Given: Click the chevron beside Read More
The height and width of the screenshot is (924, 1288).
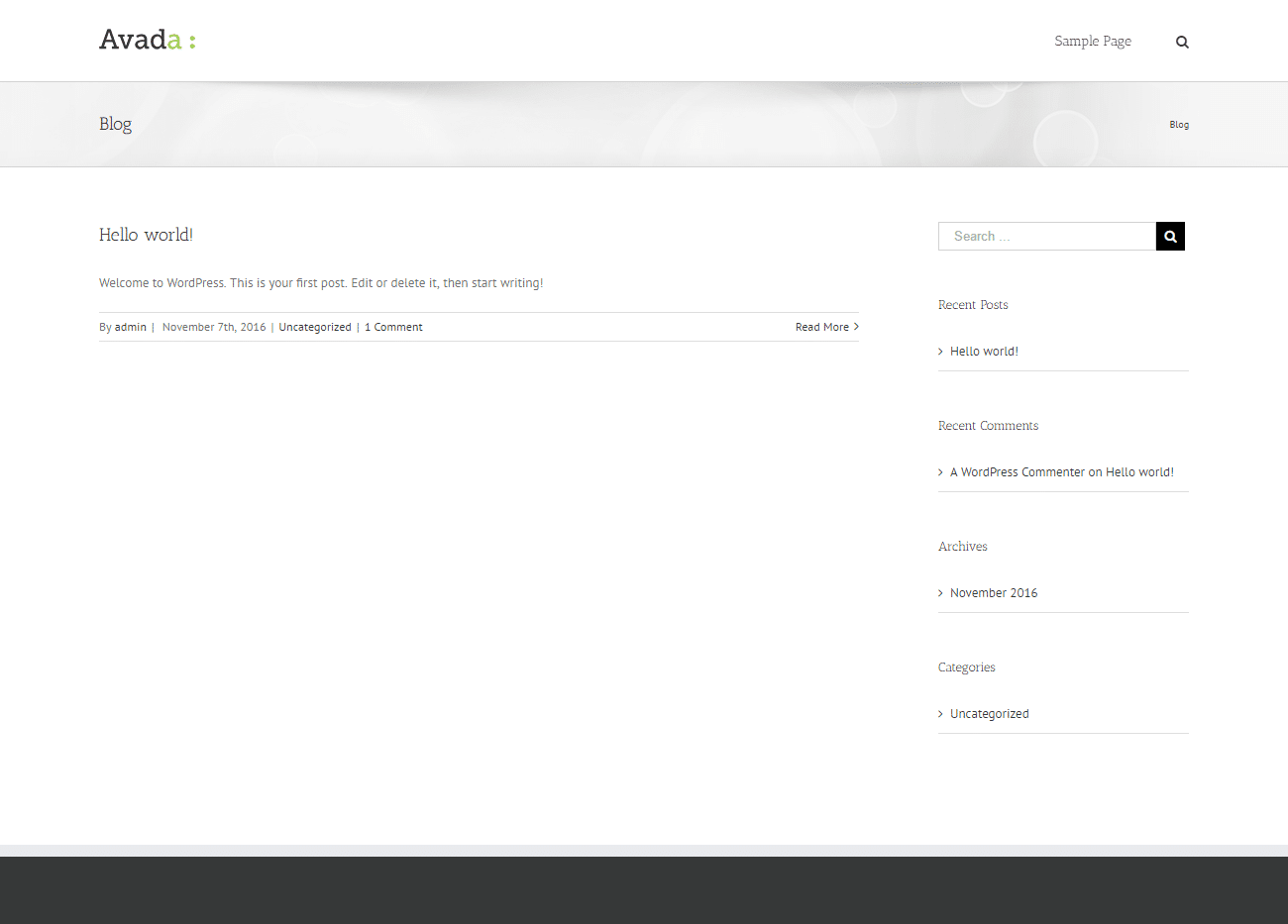Looking at the screenshot, I should 856,327.
